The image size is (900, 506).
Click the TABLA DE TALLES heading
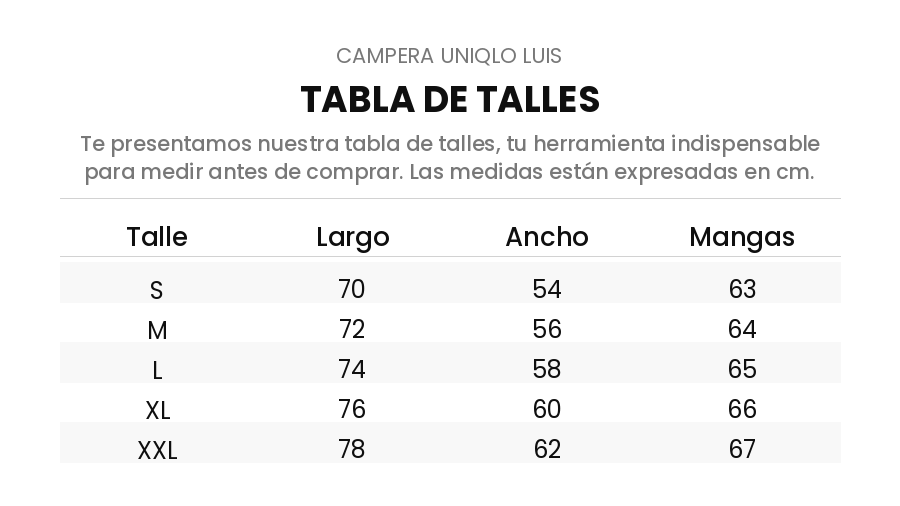(x=450, y=99)
